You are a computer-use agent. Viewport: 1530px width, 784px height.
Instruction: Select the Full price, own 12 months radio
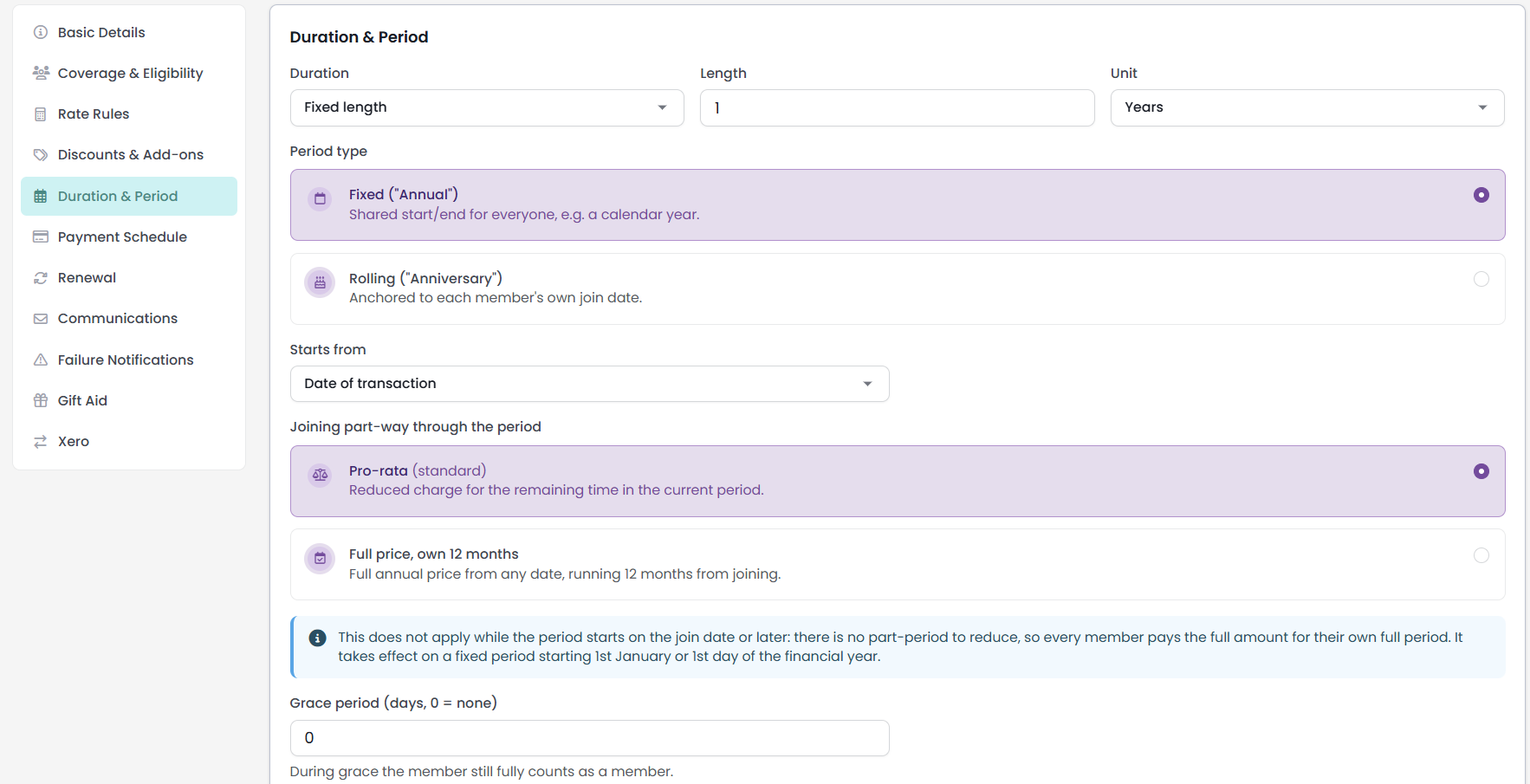(x=1481, y=555)
